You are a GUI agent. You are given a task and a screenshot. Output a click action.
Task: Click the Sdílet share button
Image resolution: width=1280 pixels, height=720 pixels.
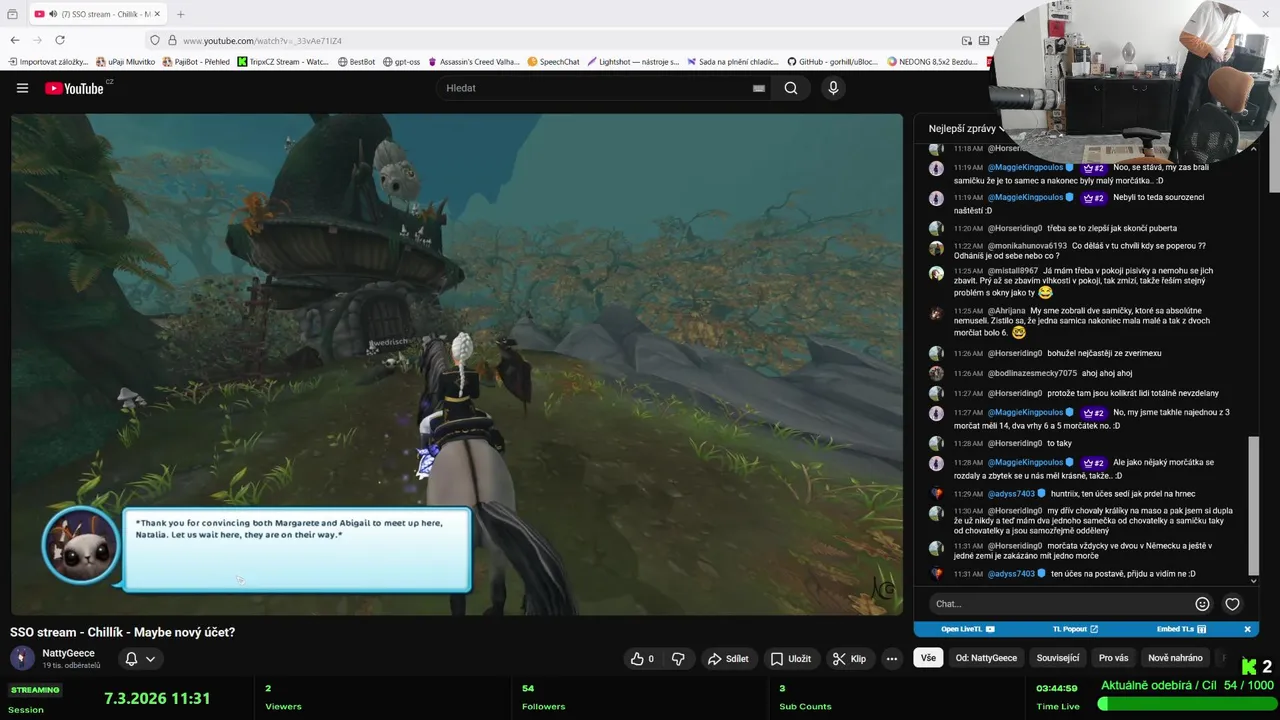click(728, 659)
